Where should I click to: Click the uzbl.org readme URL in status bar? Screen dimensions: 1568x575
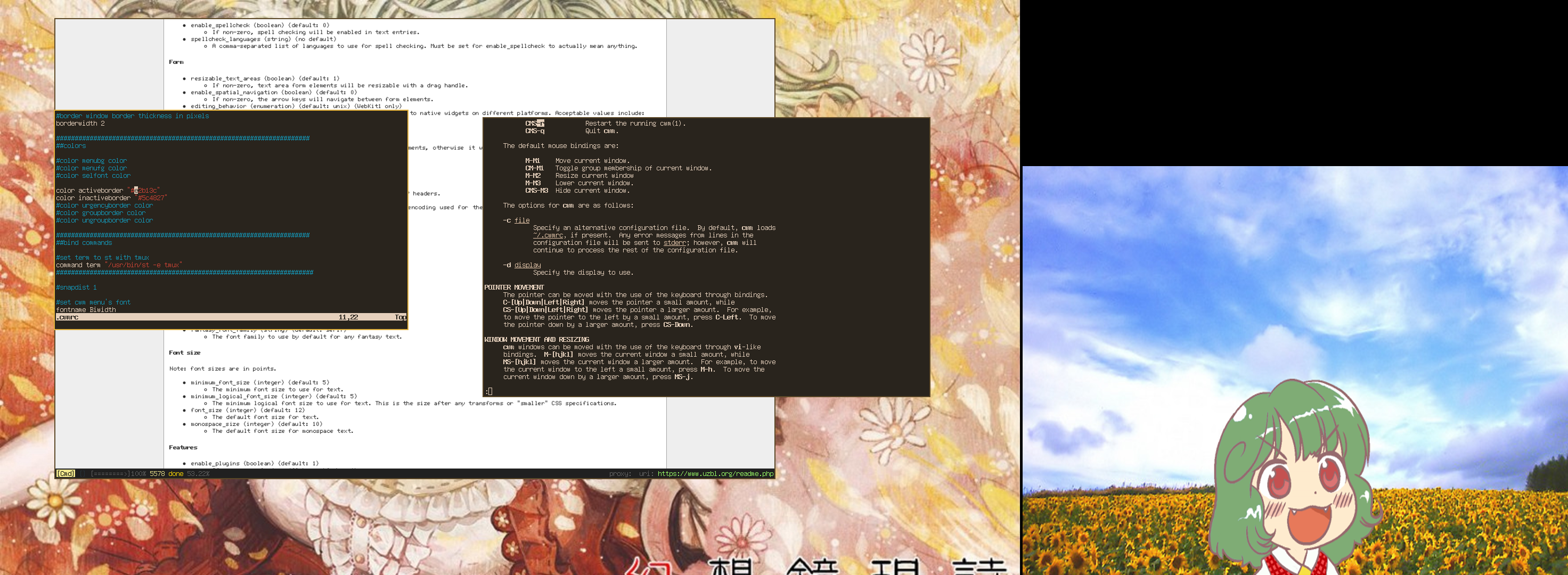(x=715, y=473)
